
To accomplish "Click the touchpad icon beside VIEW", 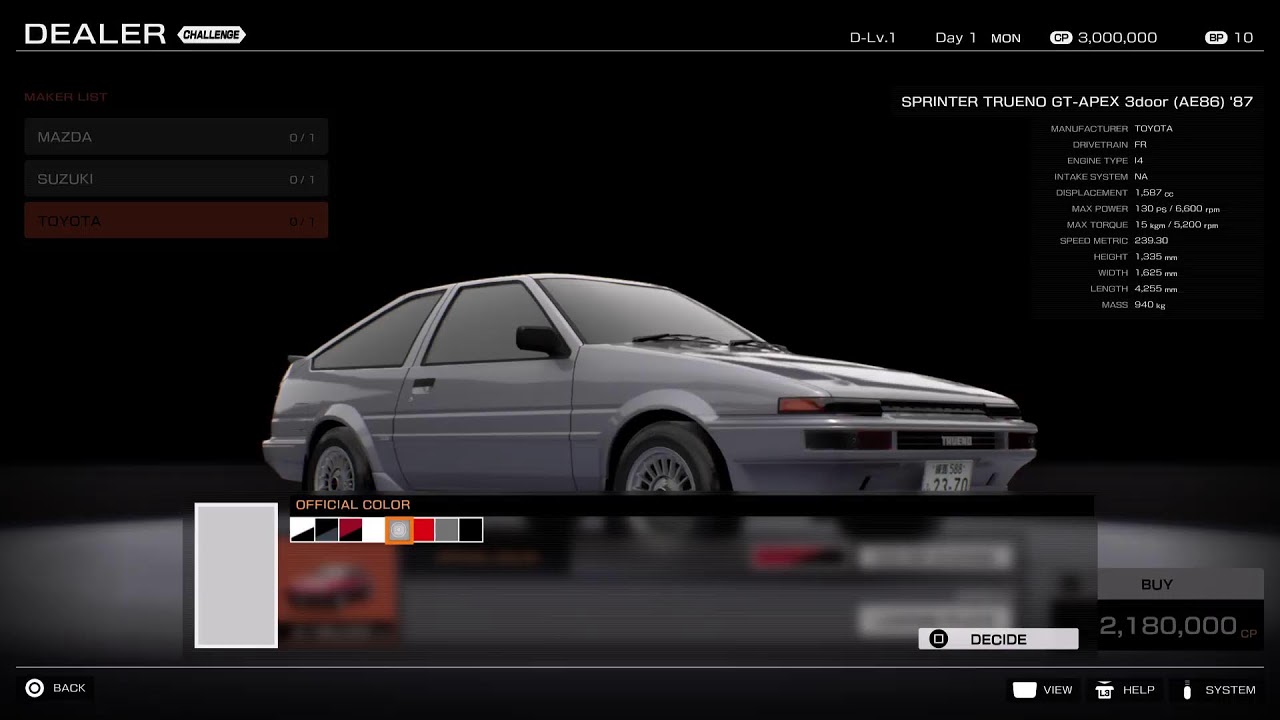I will (x=1024, y=690).
